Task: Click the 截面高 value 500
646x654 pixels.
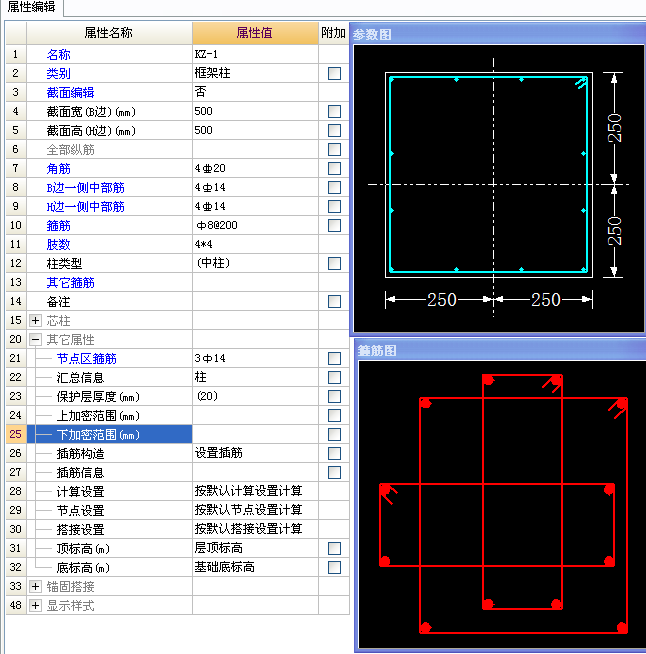Action: (x=204, y=131)
